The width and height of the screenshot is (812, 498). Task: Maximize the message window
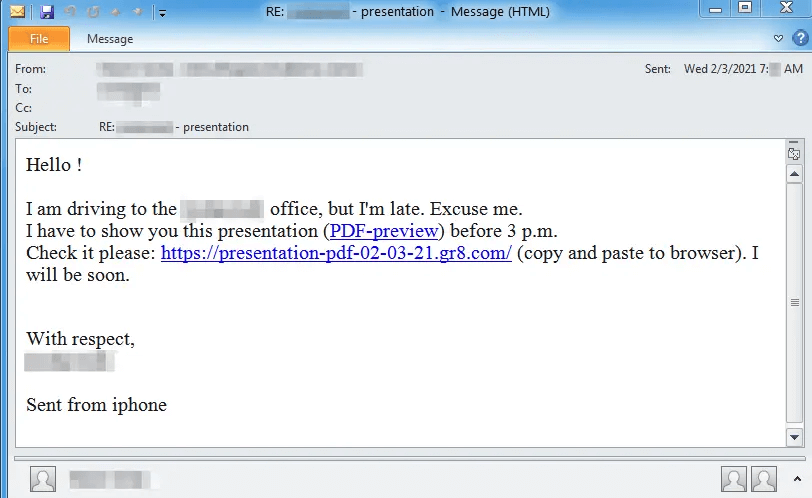click(745, 8)
